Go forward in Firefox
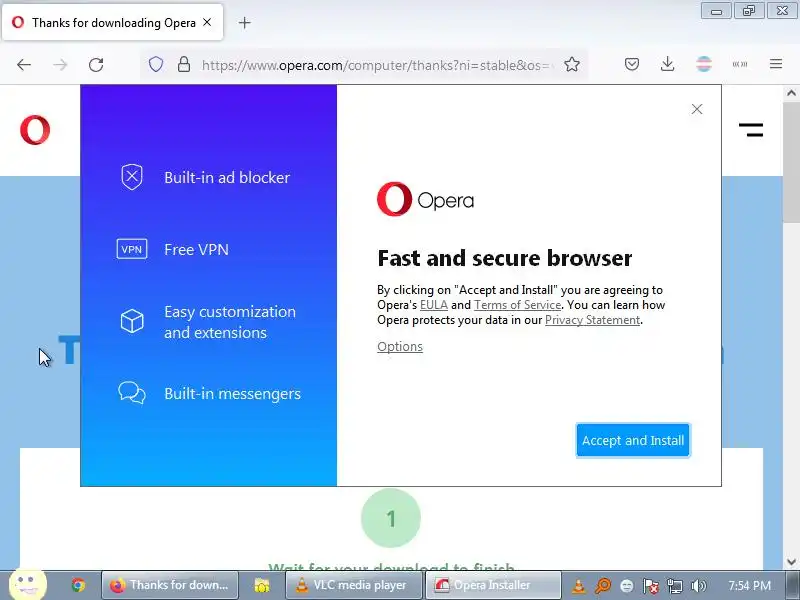 (60, 65)
